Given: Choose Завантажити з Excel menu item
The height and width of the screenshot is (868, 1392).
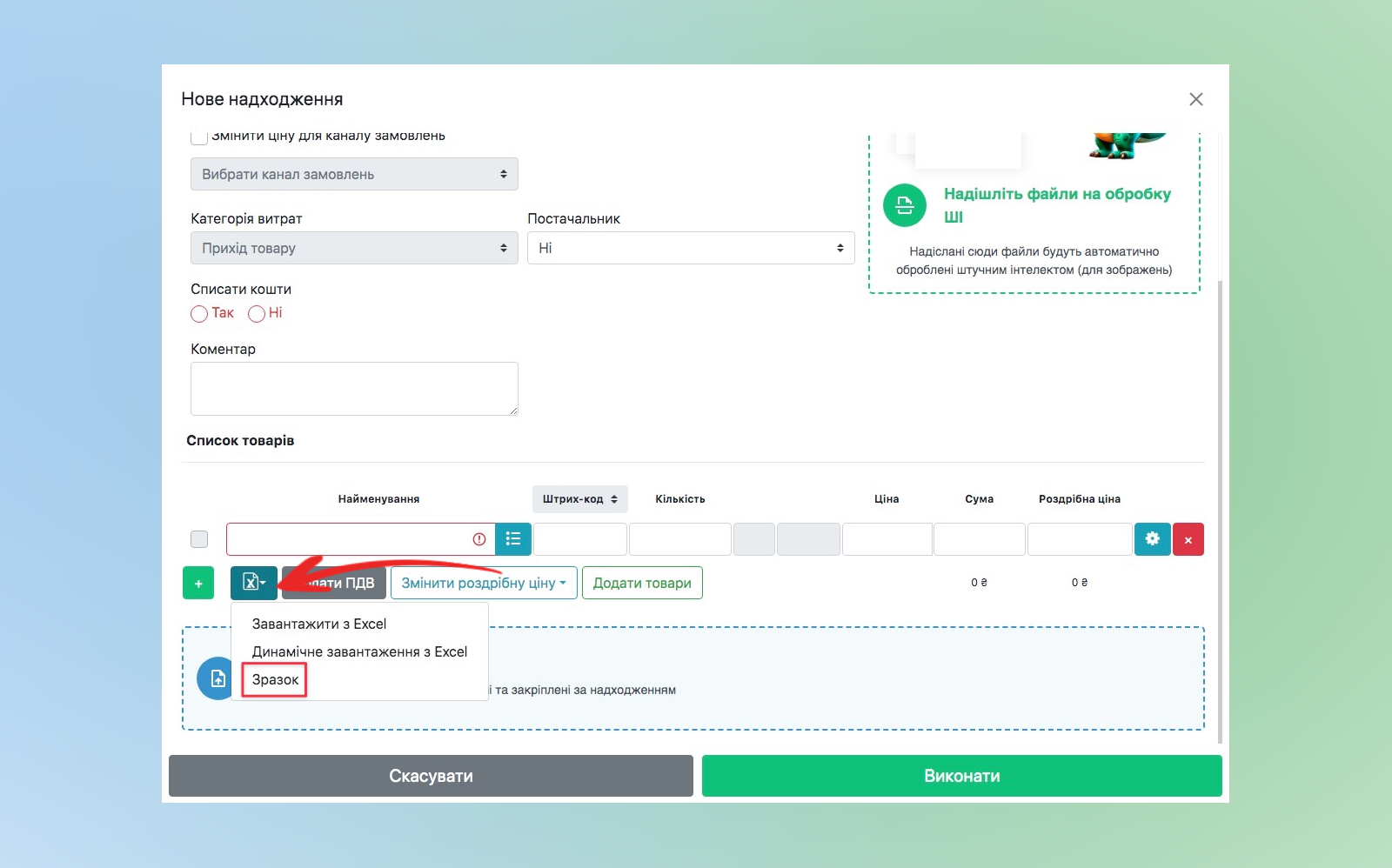Looking at the screenshot, I should pos(318,624).
